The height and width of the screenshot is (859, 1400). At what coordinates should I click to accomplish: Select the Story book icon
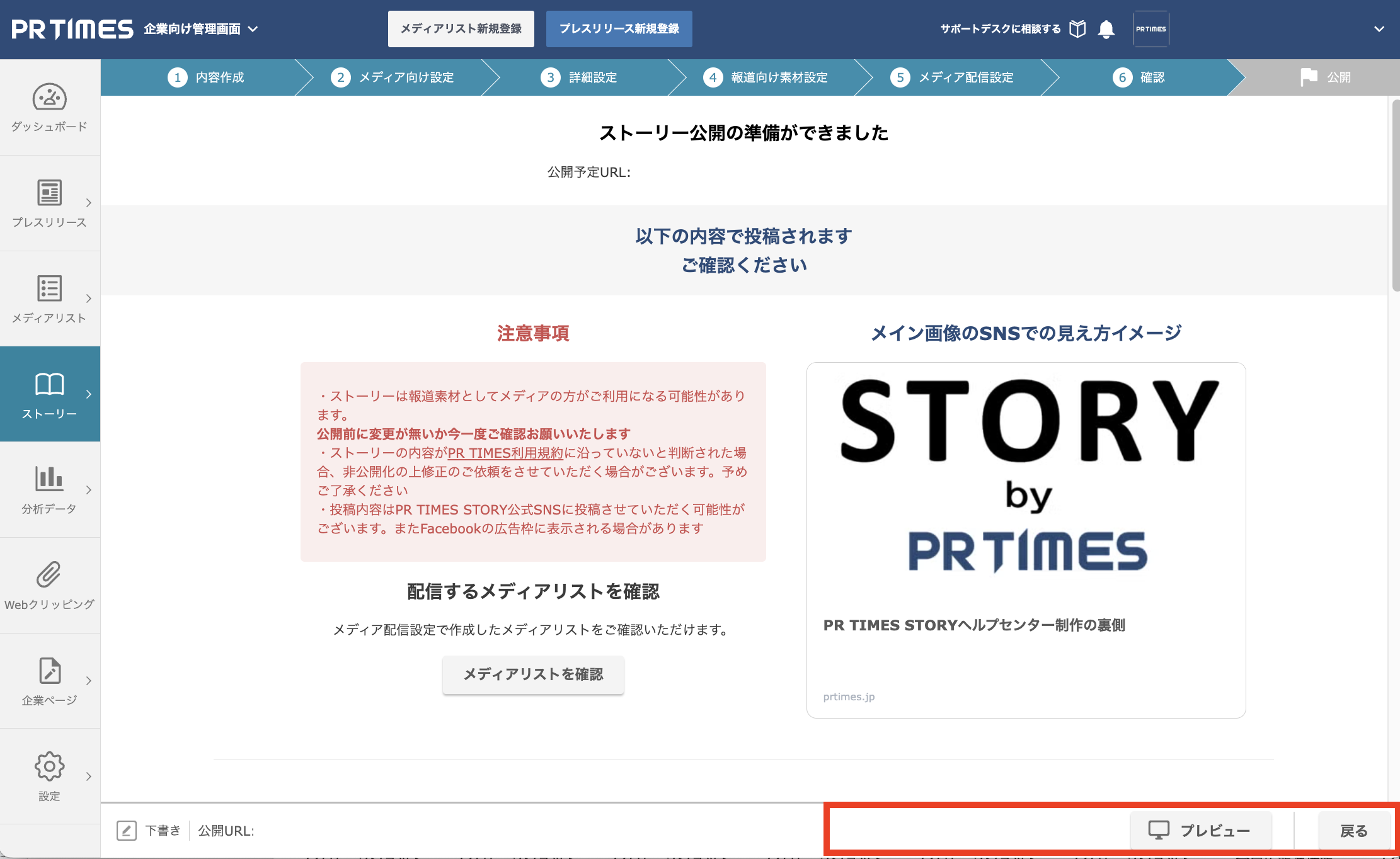click(49, 384)
